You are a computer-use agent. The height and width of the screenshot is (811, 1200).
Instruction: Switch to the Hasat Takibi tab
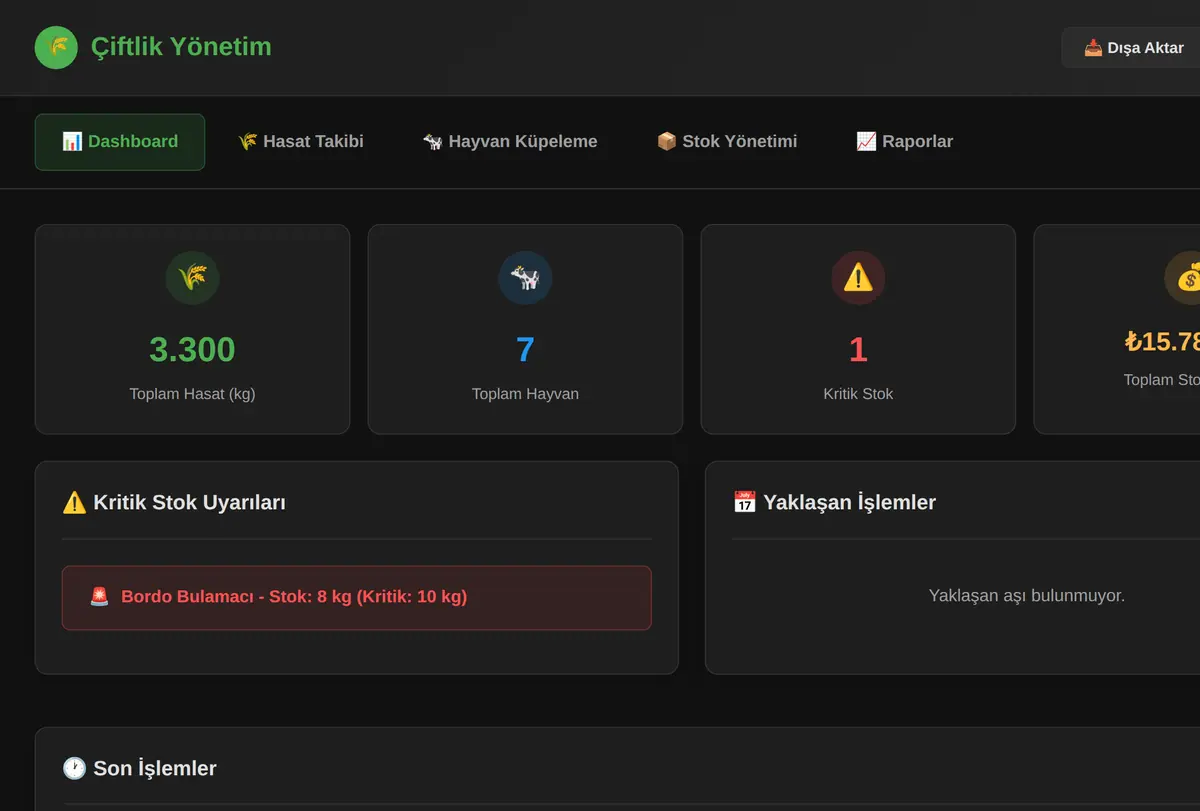click(x=300, y=142)
